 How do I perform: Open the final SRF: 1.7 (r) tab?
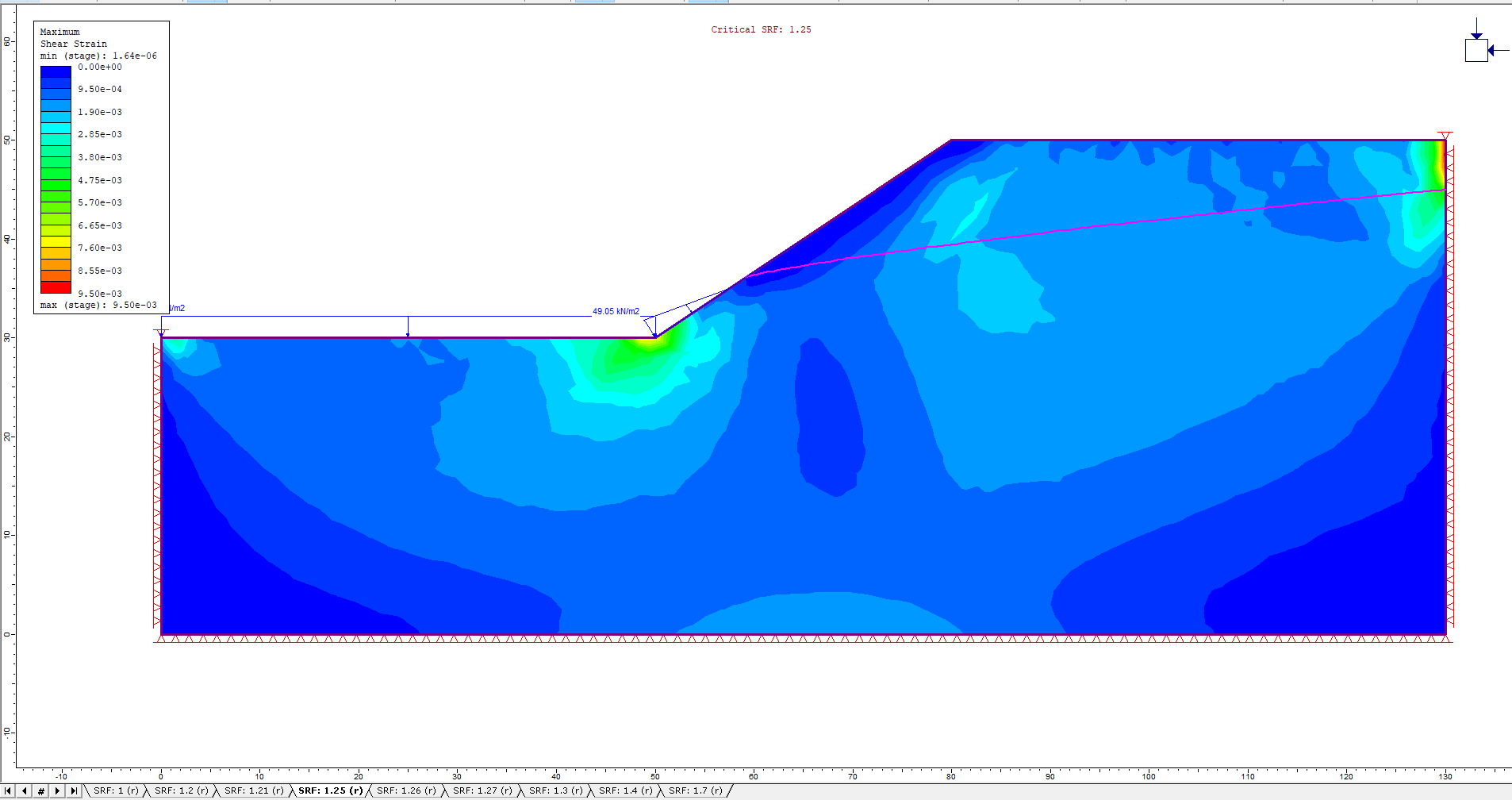(695, 790)
